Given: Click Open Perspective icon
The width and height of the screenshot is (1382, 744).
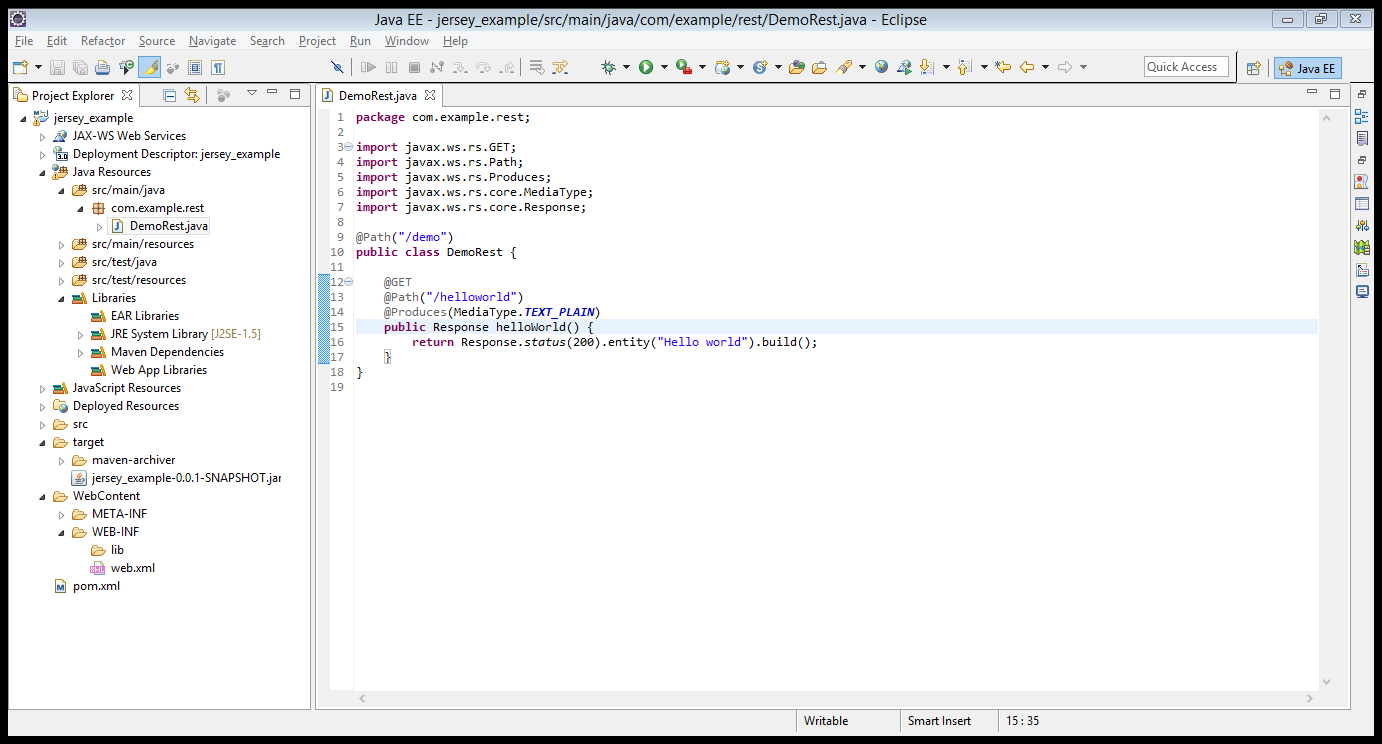Looking at the screenshot, I should 1253,68.
